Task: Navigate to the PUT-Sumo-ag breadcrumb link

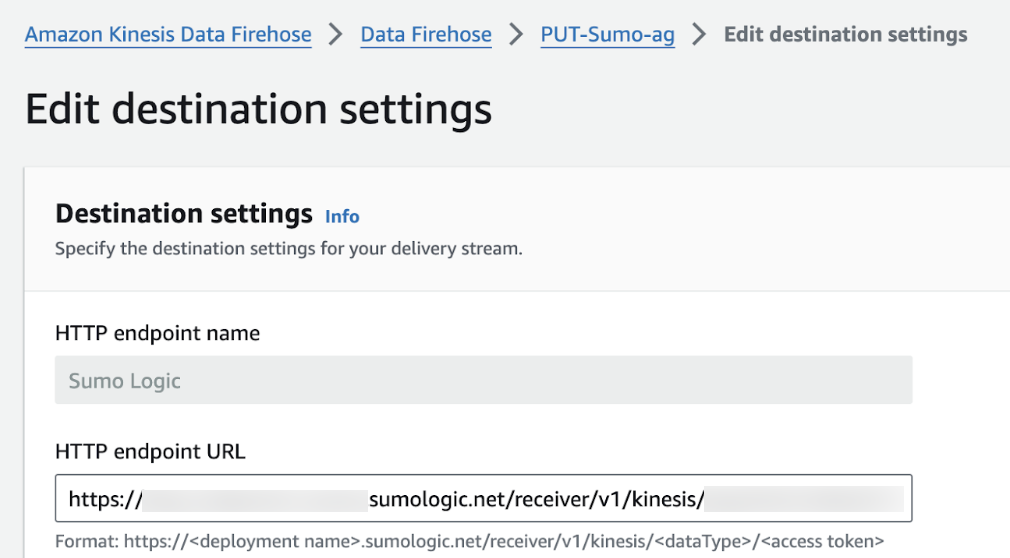Action: coord(607,35)
